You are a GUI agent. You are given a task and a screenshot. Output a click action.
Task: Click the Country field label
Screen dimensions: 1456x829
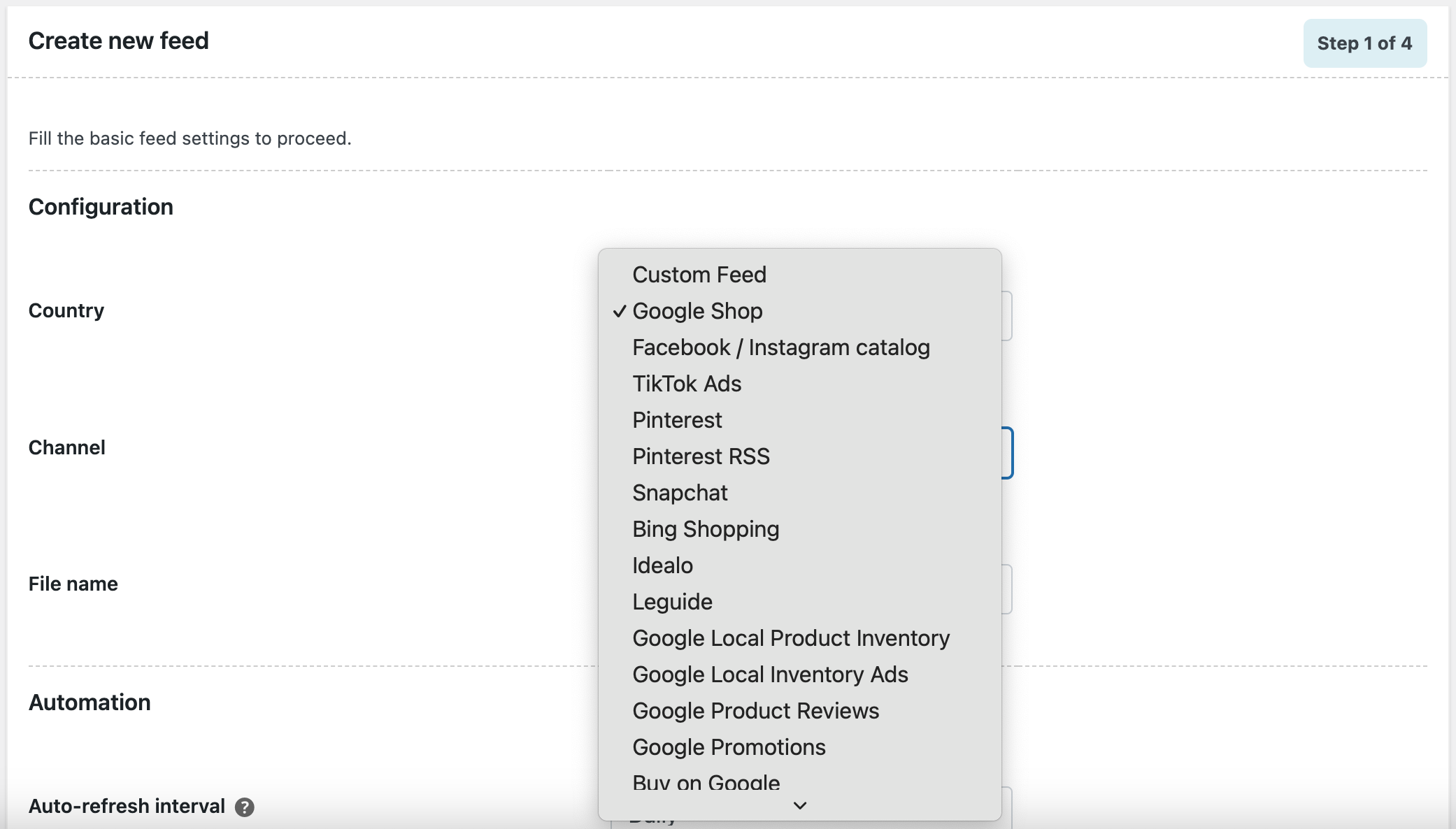click(66, 310)
